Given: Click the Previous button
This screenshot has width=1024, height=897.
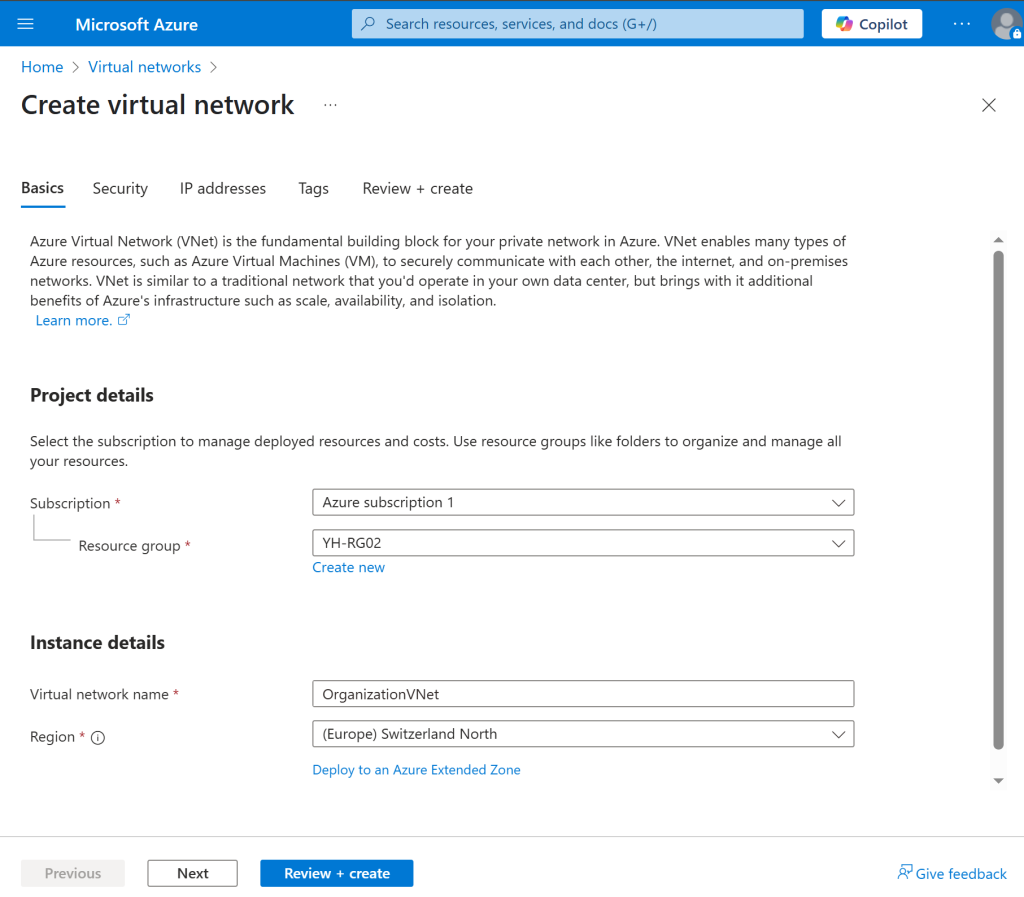Looking at the screenshot, I should (72, 873).
